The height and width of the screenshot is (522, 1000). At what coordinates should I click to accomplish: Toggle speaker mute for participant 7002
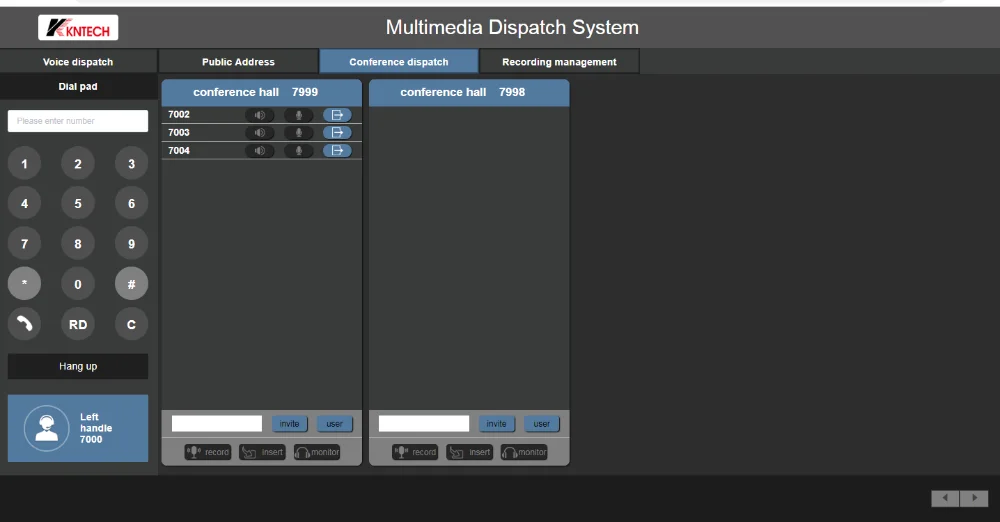tap(259, 115)
